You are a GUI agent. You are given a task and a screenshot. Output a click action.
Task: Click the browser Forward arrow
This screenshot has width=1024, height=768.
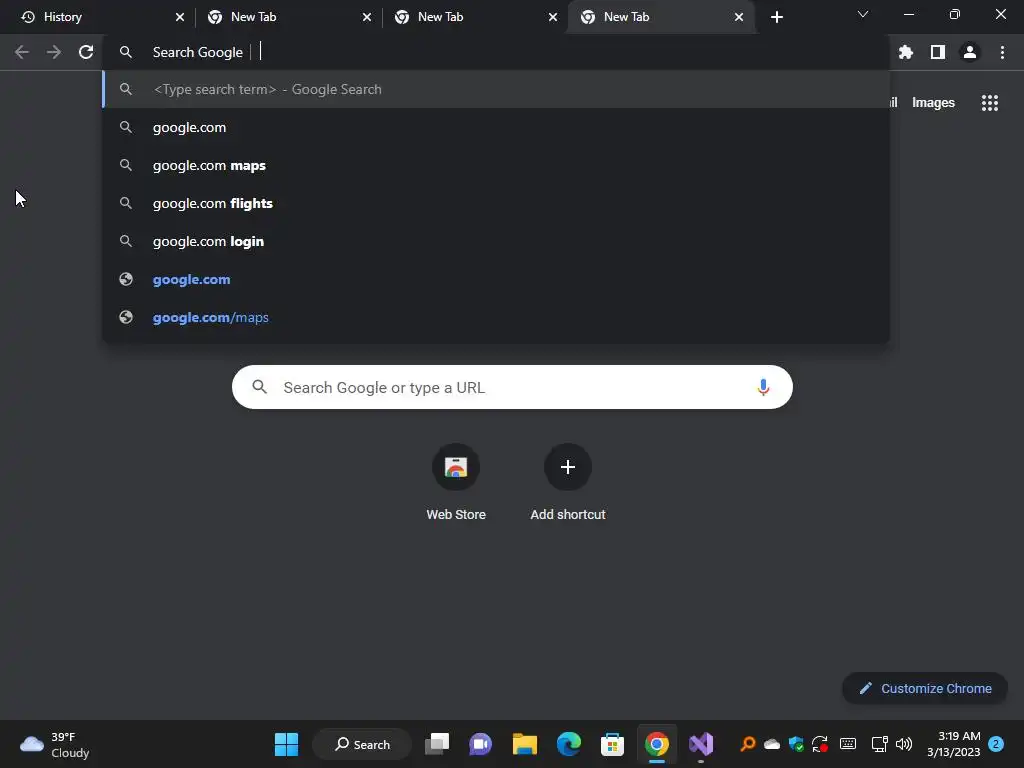54,52
